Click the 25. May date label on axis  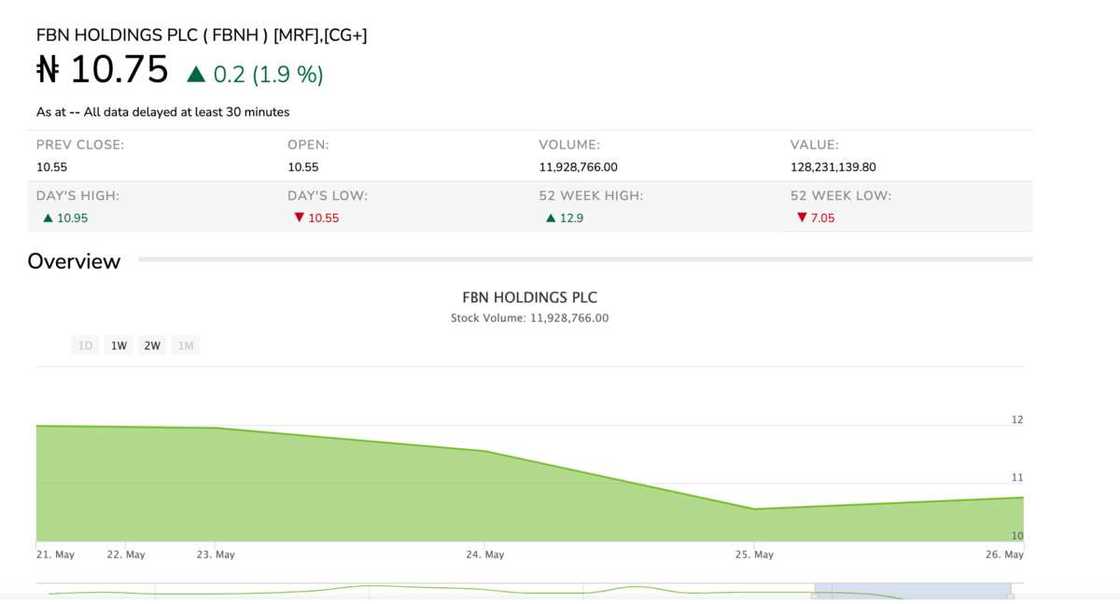754,554
